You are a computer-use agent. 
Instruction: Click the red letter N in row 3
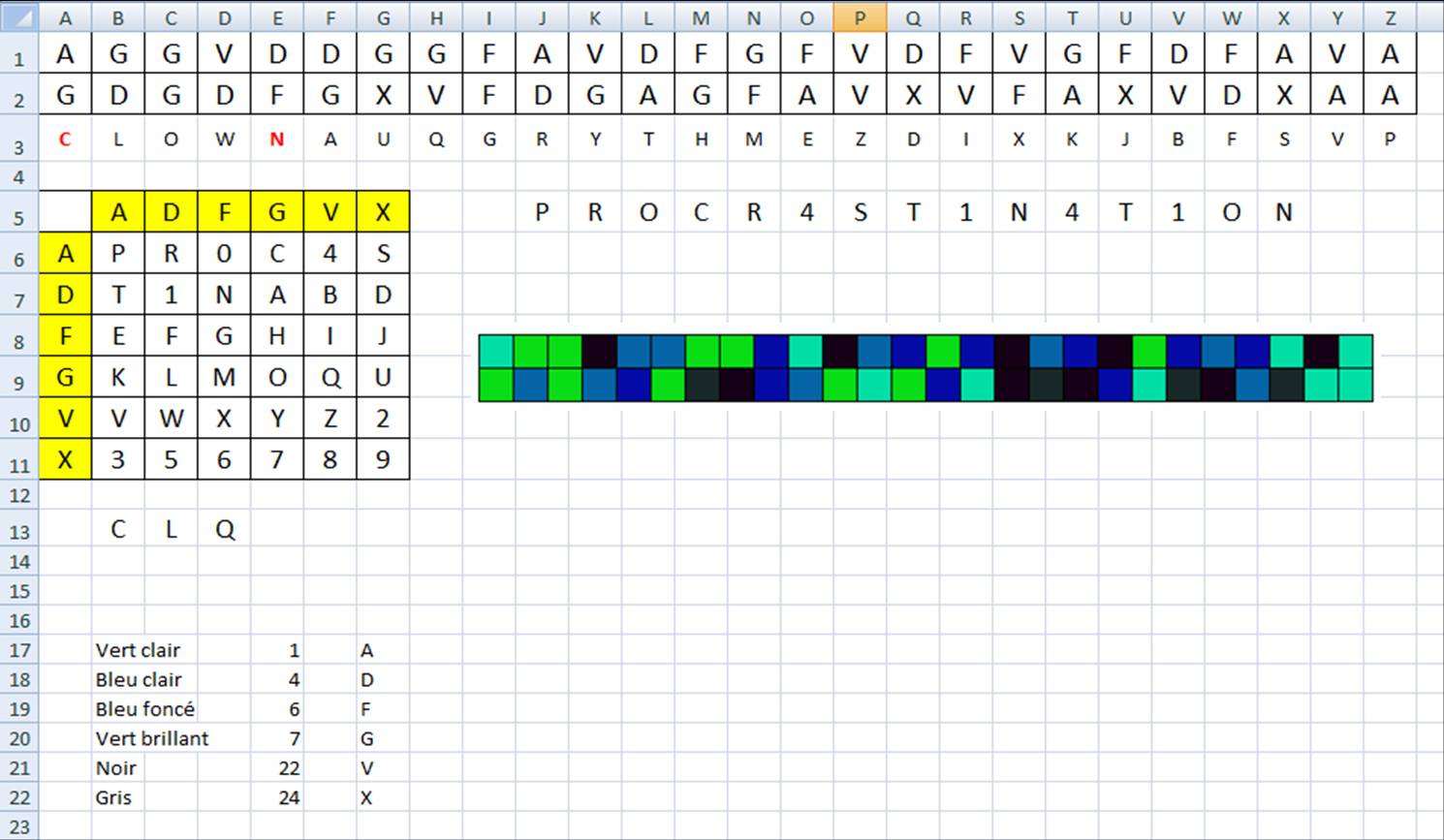(x=277, y=140)
